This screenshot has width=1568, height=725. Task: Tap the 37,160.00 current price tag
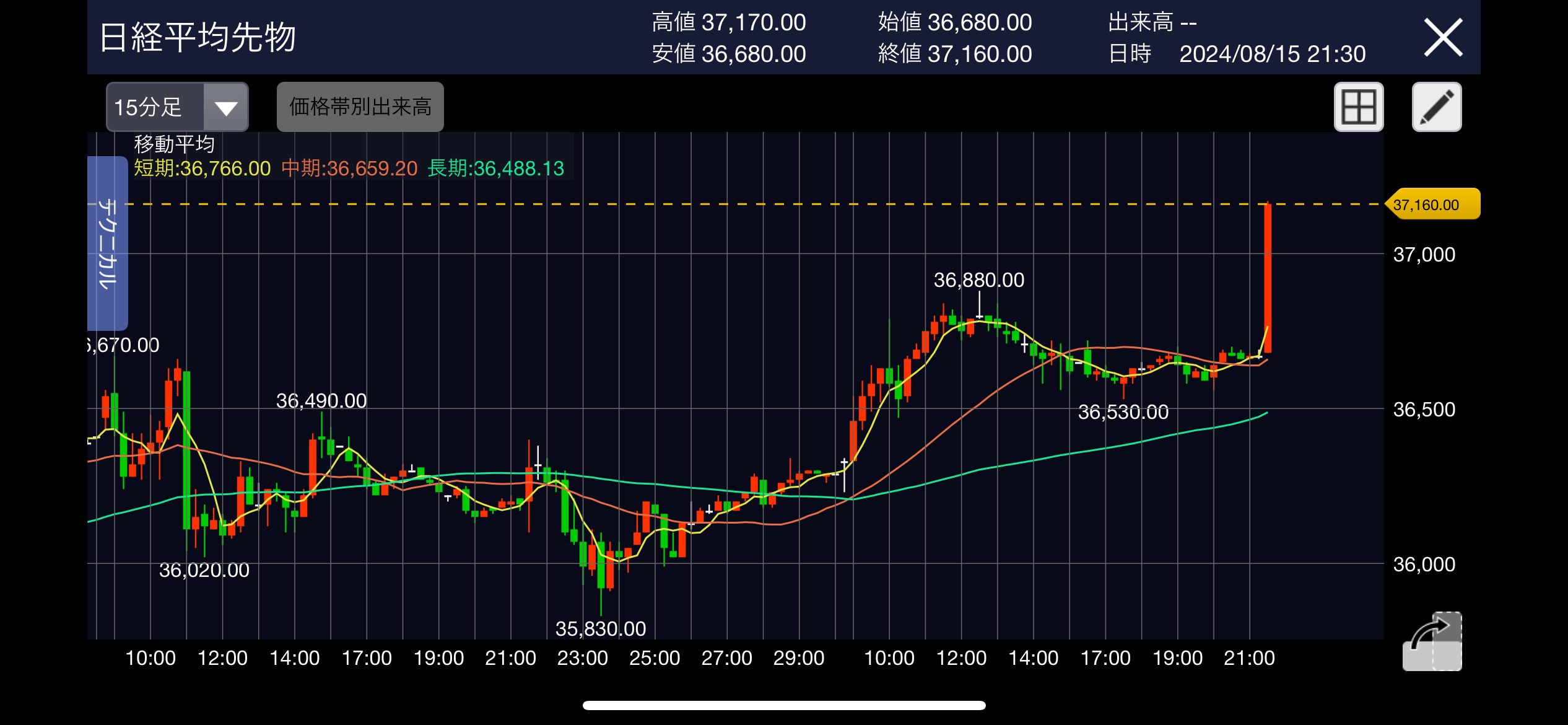(x=1432, y=204)
